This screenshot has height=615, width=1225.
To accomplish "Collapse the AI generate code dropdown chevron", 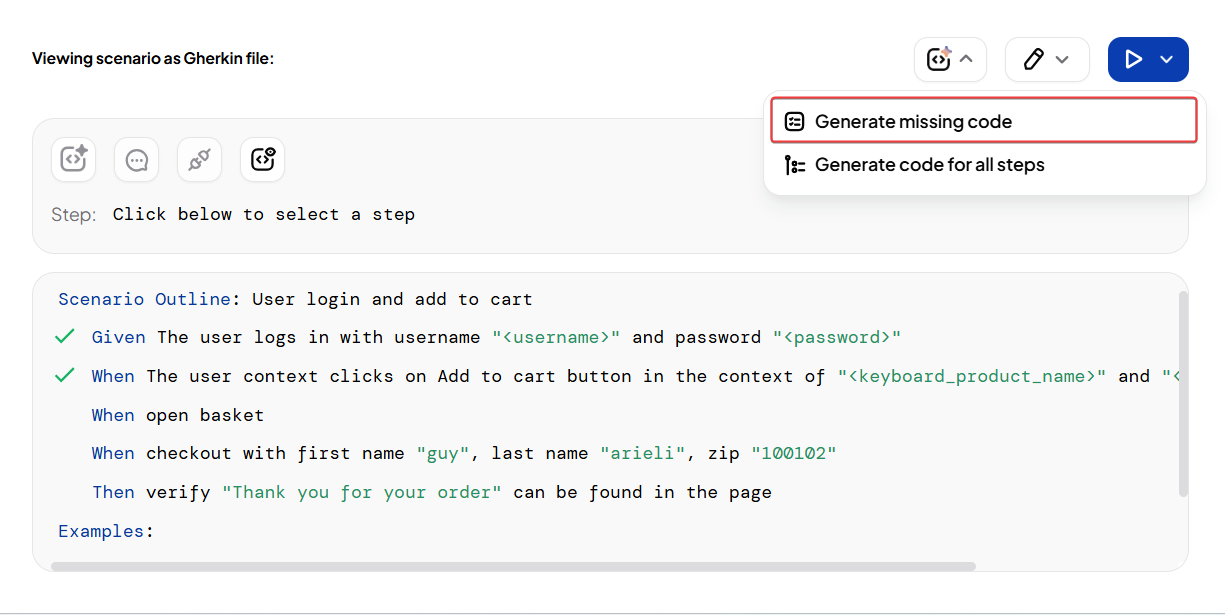I will coord(966,60).
